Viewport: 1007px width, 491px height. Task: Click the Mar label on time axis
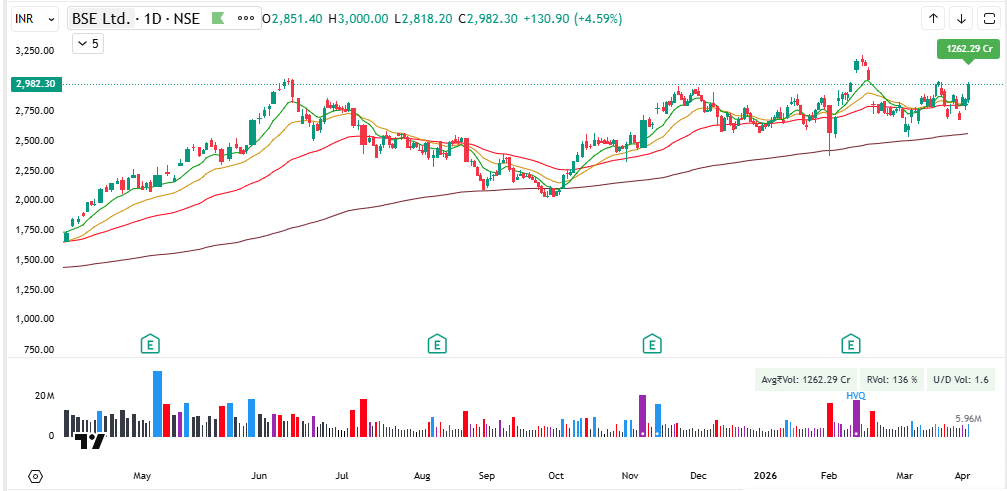(905, 476)
